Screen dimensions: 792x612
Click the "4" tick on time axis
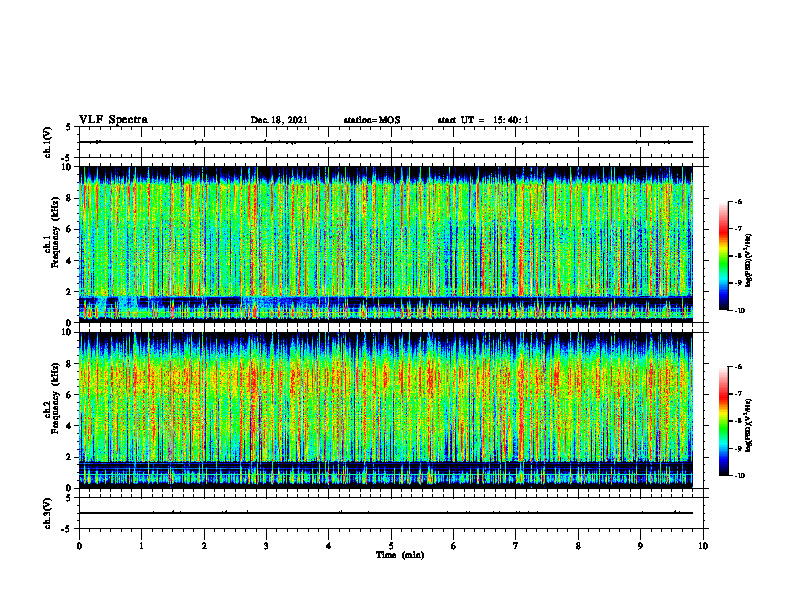point(329,546)
